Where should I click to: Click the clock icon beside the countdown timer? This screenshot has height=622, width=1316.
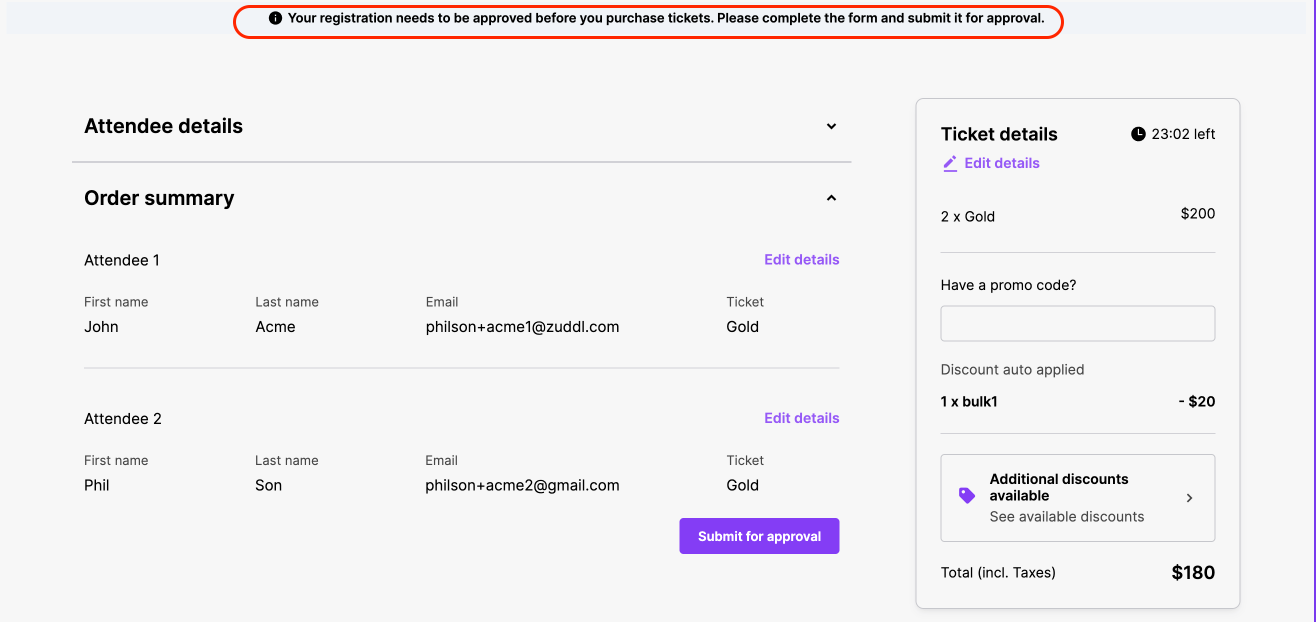click(x=1138, y=134)
